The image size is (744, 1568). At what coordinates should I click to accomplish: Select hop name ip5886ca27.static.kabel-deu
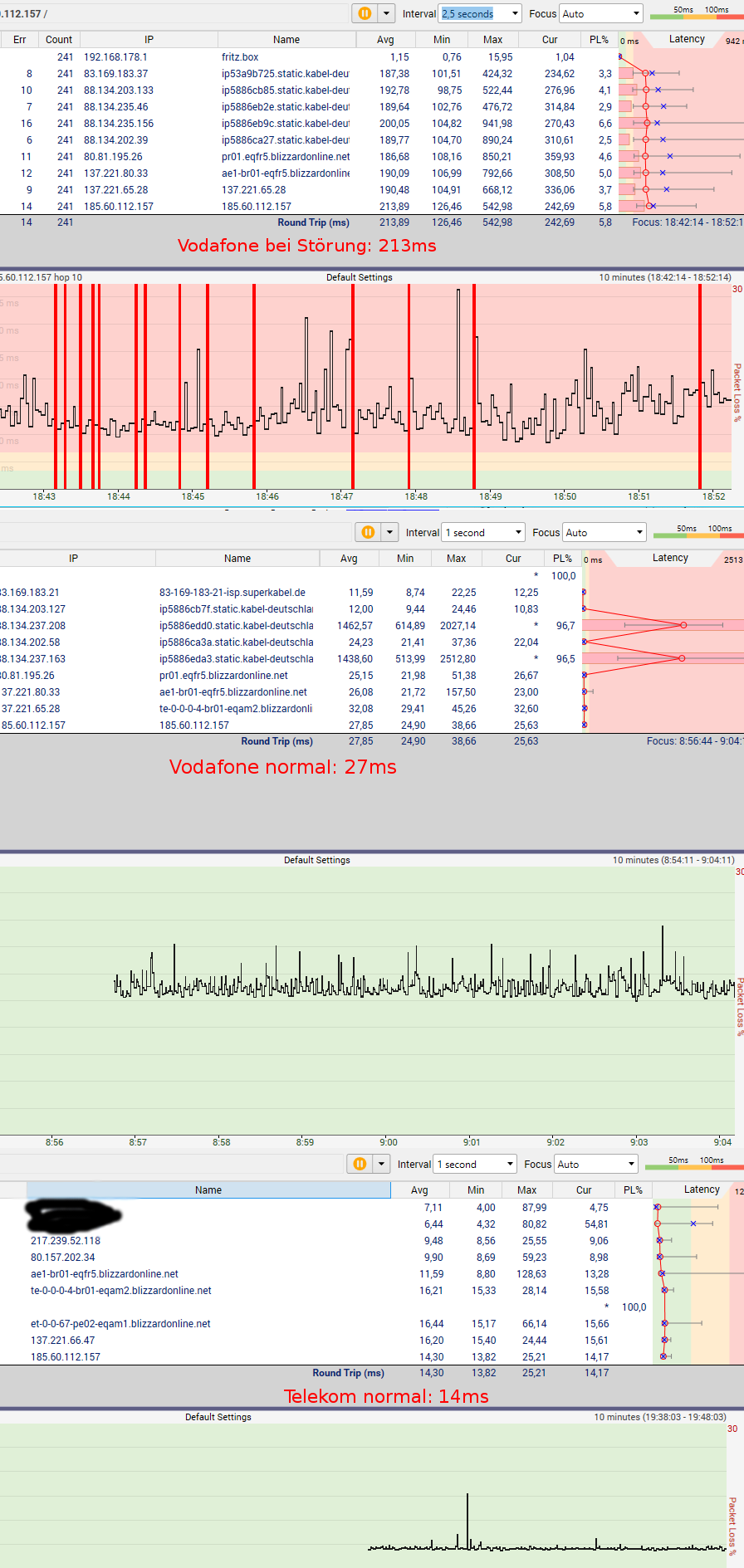286,140
